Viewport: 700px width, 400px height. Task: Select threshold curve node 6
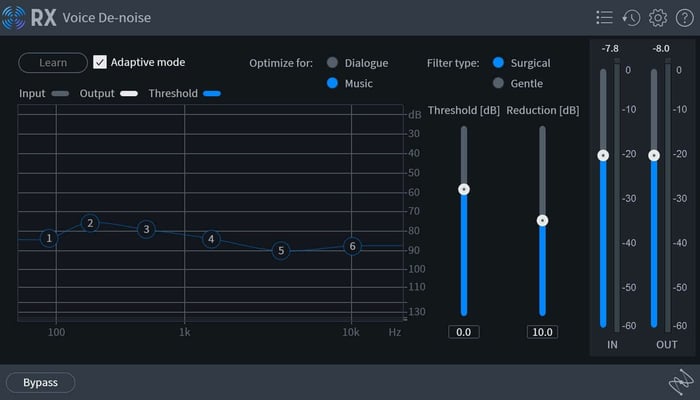(x=352, y=246)
